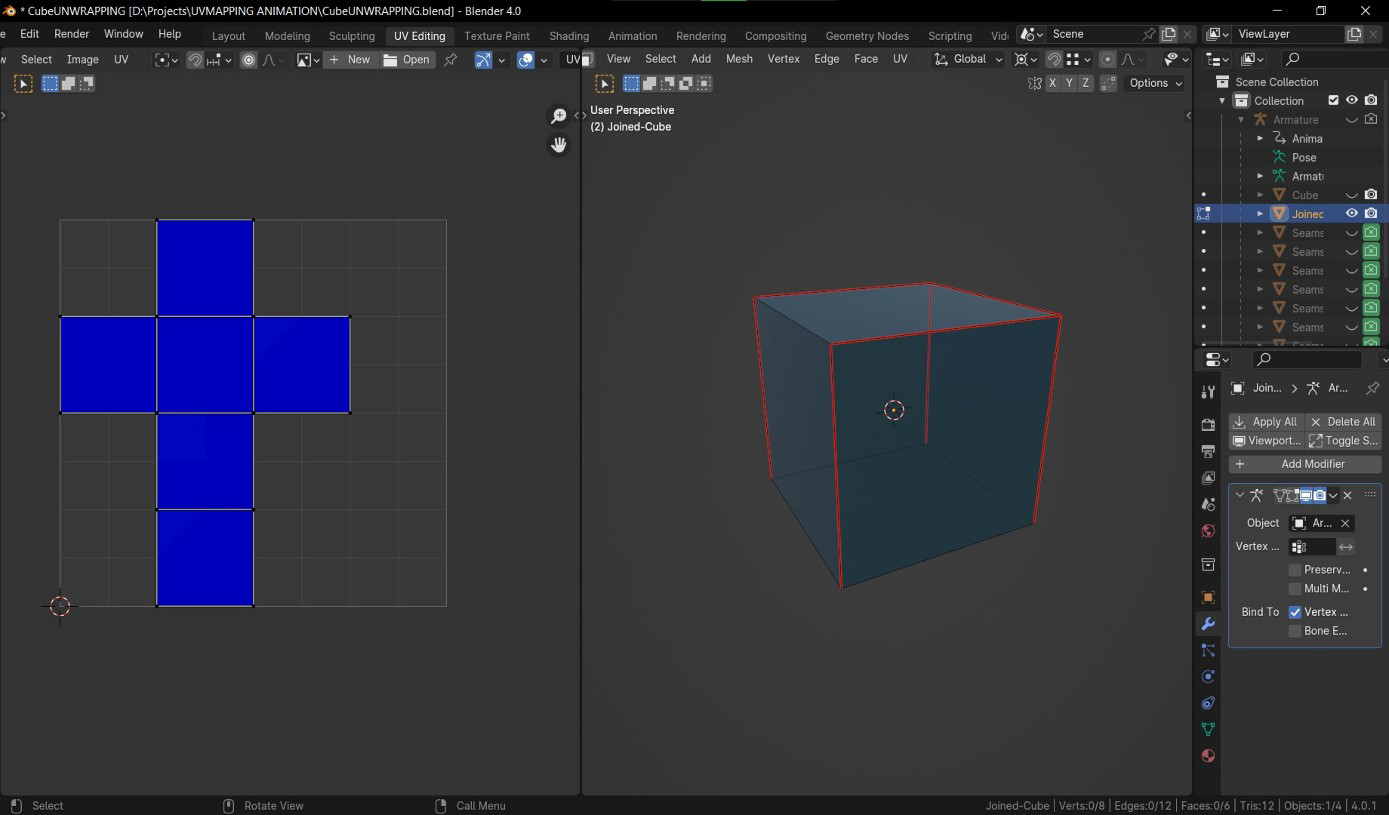Screen dimensions: 1389x815
Task: Open the Material properties tab
Action: 1208,756
